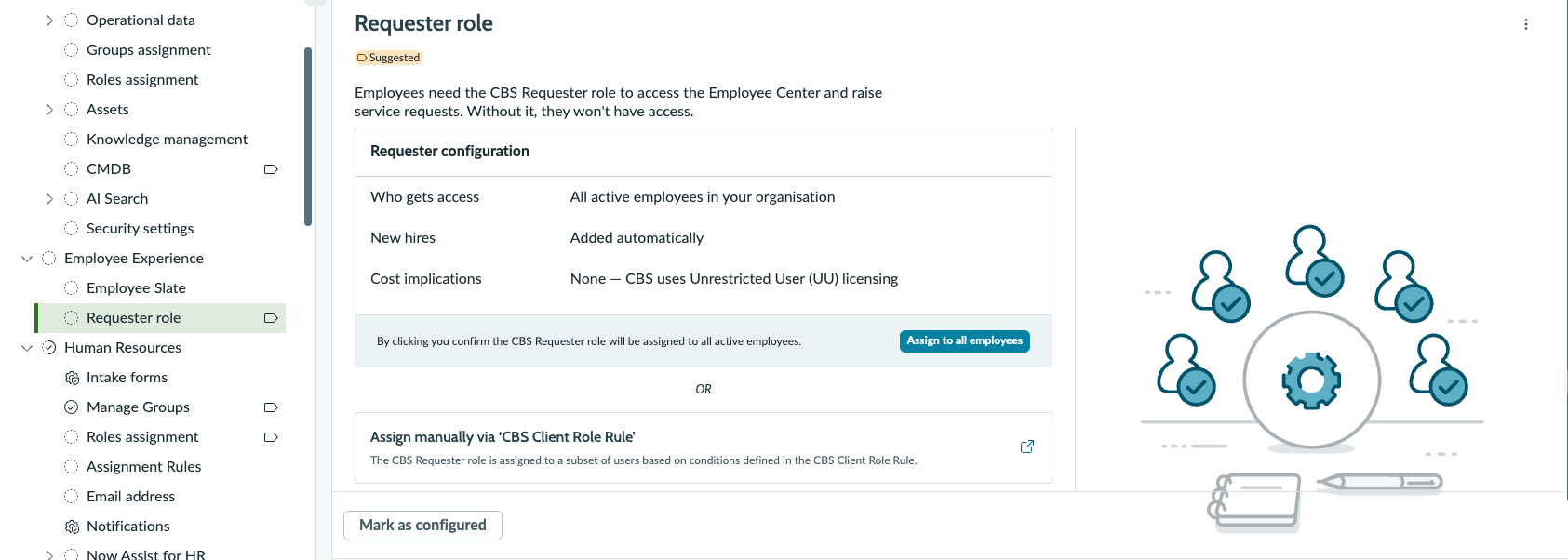The width and height of the screenshot is (1568, 560).
Task: Expand the Assets section
Action: click(x=49, y=110)
